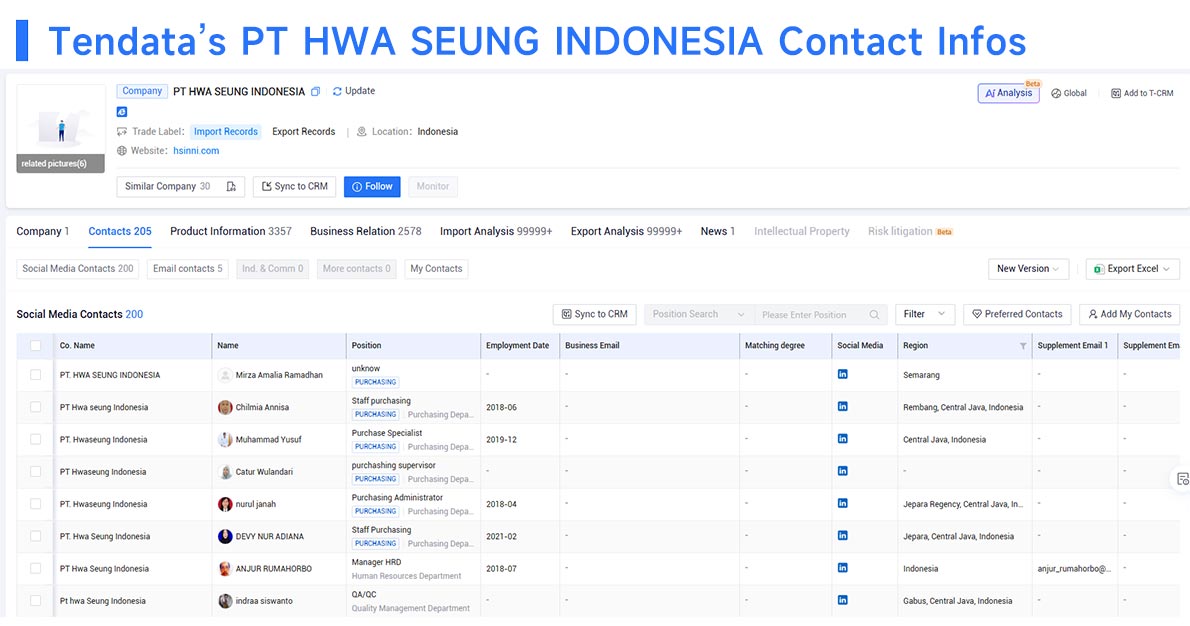Click avatar of Muhammad Yusuf
The width and height of the screenshot is (1190, 626).
(225, 439)
